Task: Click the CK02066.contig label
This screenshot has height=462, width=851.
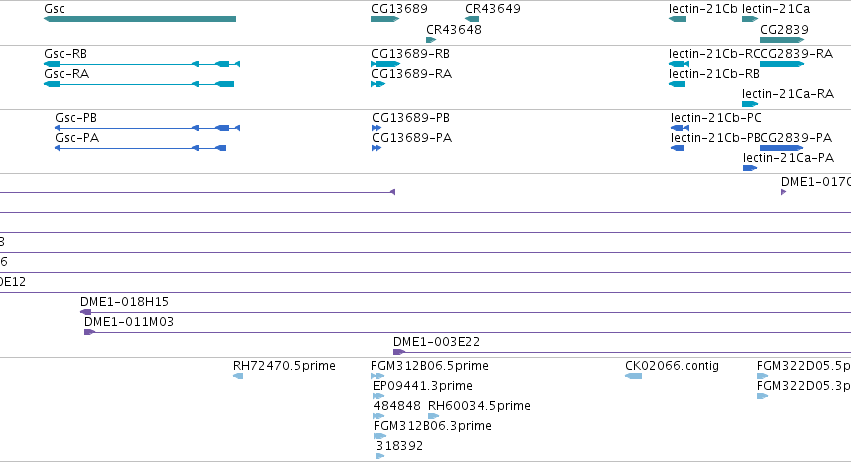Action: point(672,366)
